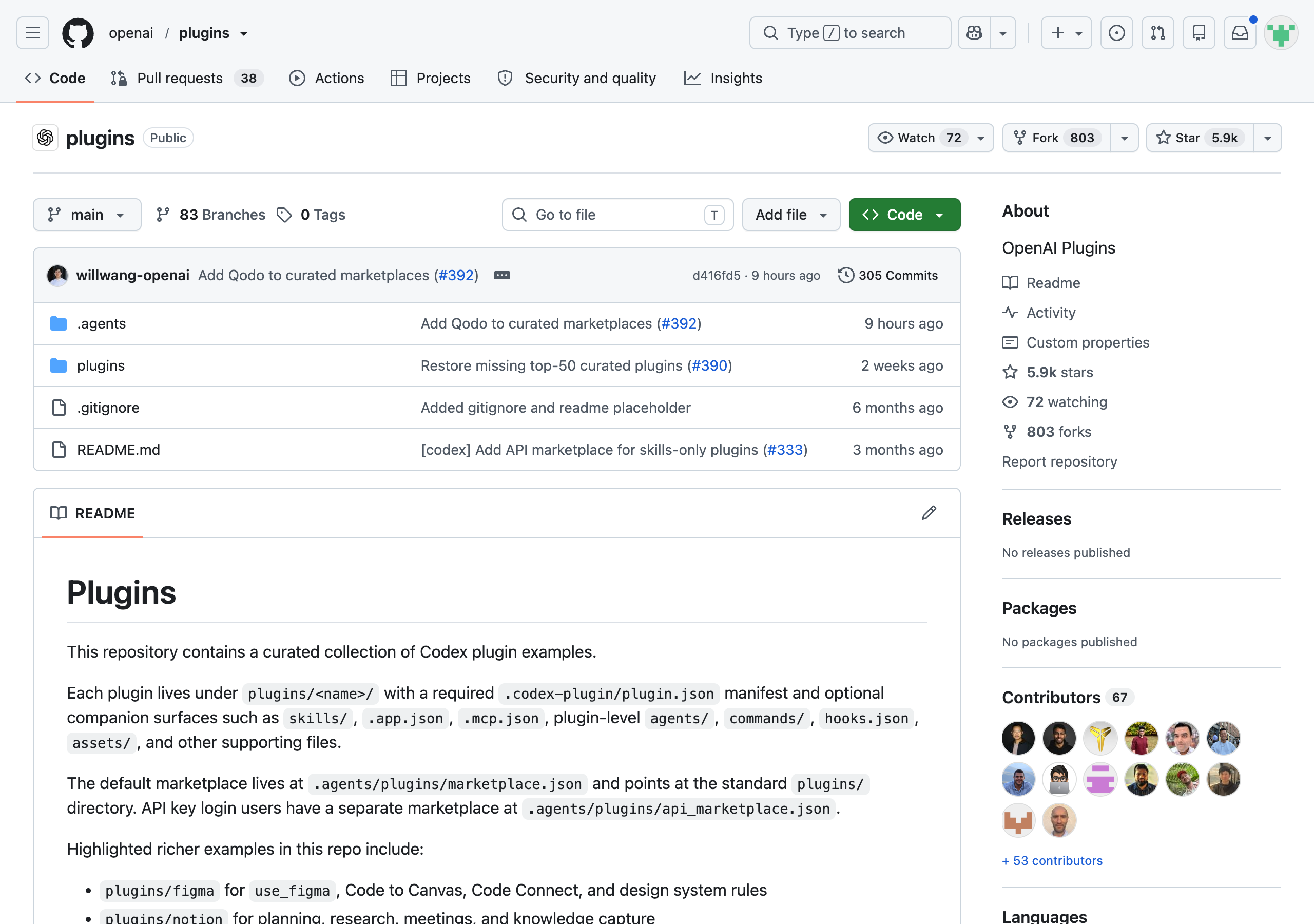Image resolution: width=1314 pixels, height=924 pixels.
Task: Select the README tab heading
Action: 93,513
